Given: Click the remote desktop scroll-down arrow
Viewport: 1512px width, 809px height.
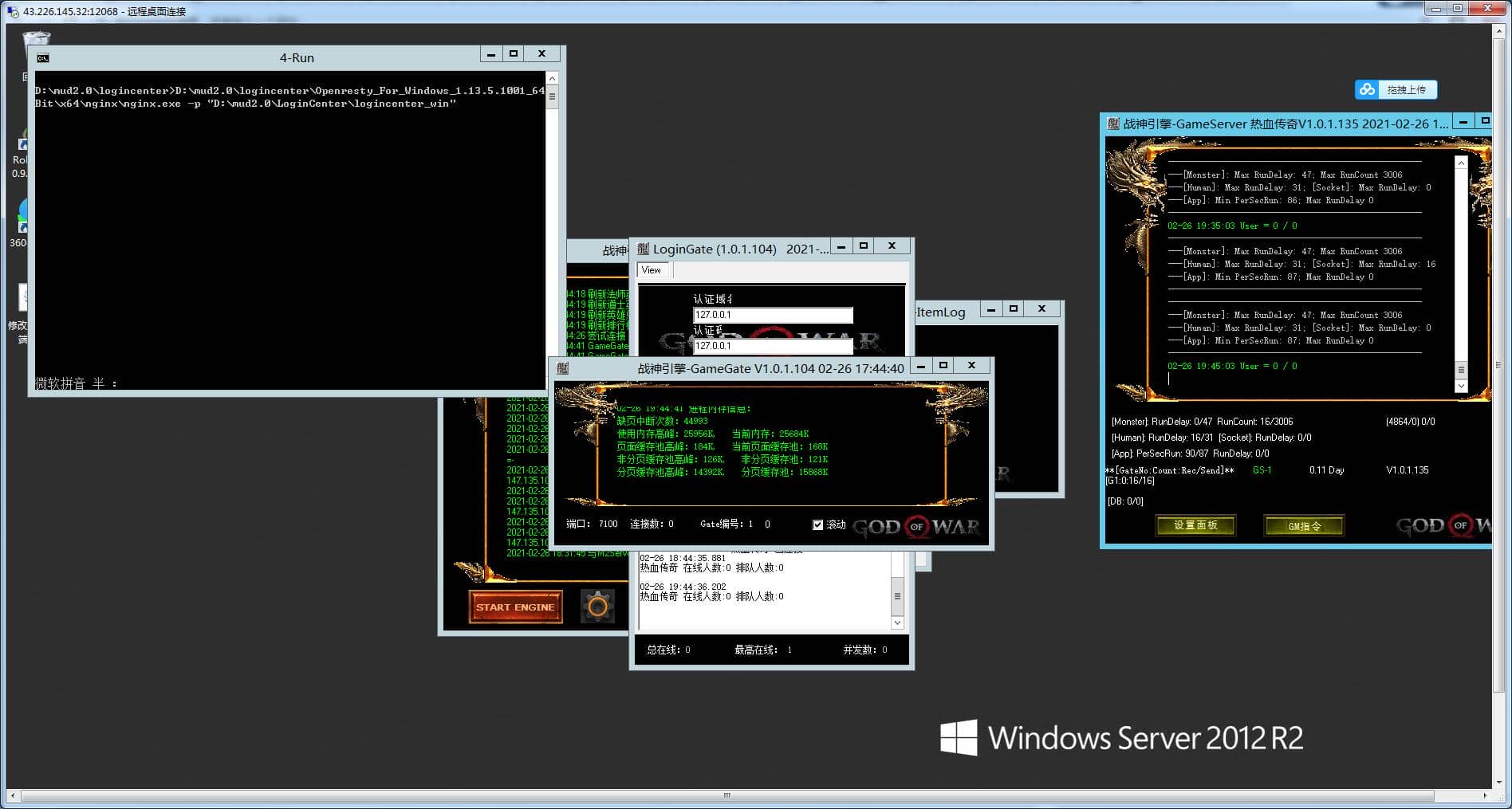Looking at the screenshot, I should tap(1499, 783).
